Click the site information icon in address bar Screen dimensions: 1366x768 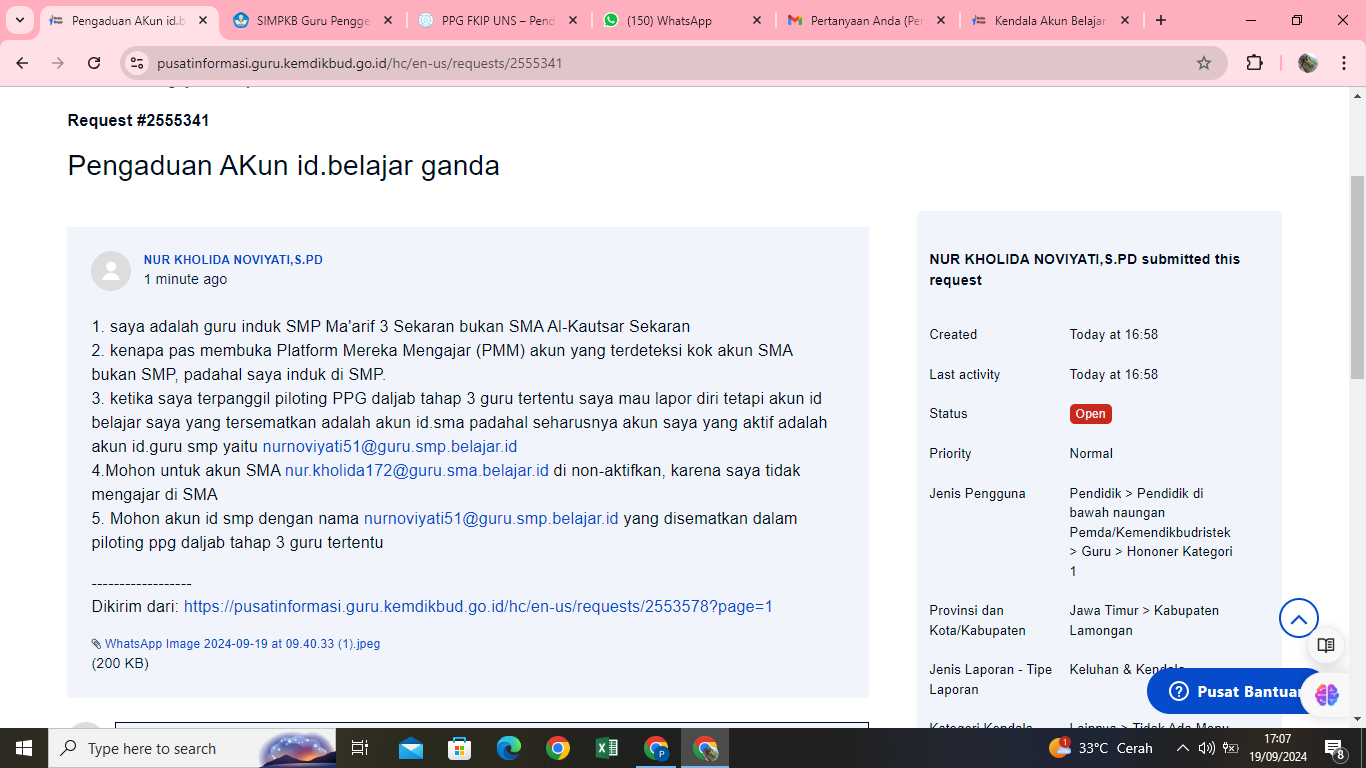[139, 63]
